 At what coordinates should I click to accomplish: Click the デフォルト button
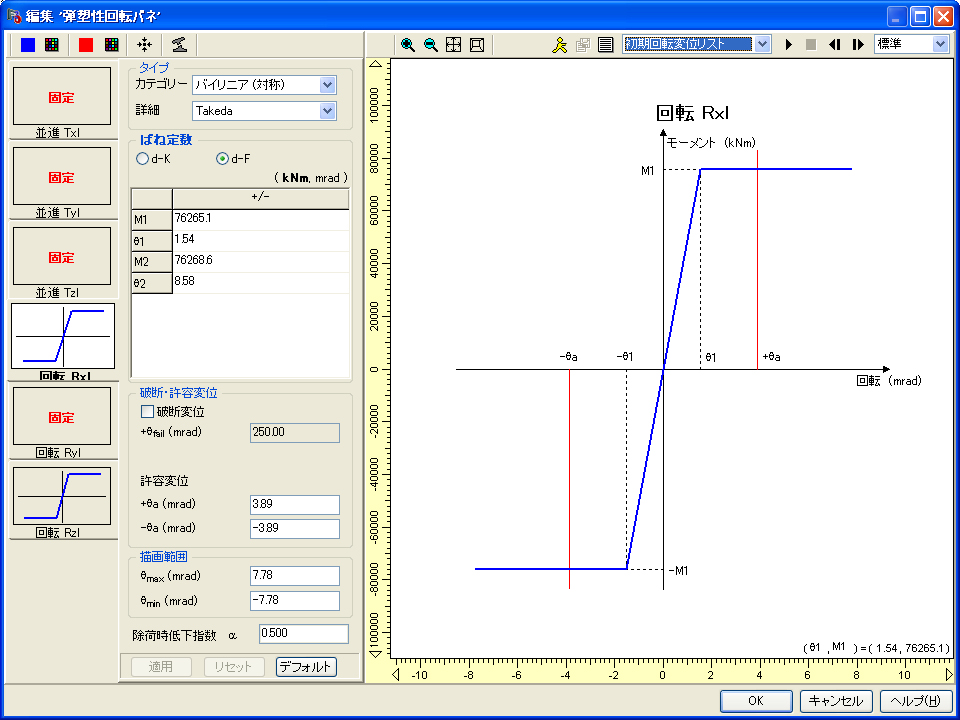tap(306, 667)
